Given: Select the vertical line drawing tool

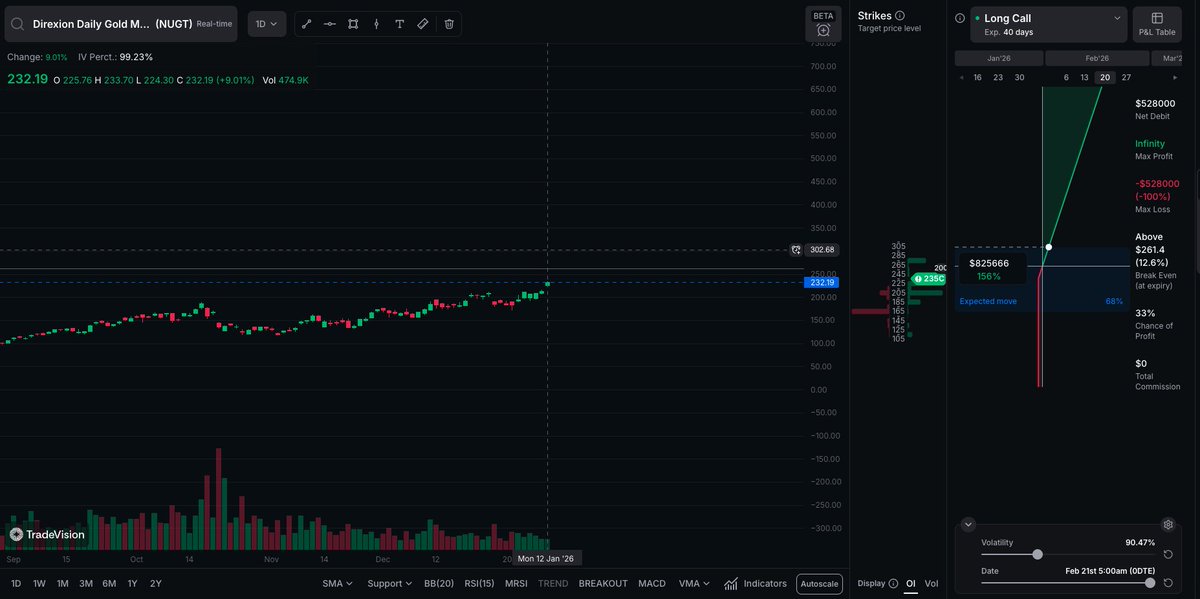Looking at the screenshot, I should [x=376, y=23].
